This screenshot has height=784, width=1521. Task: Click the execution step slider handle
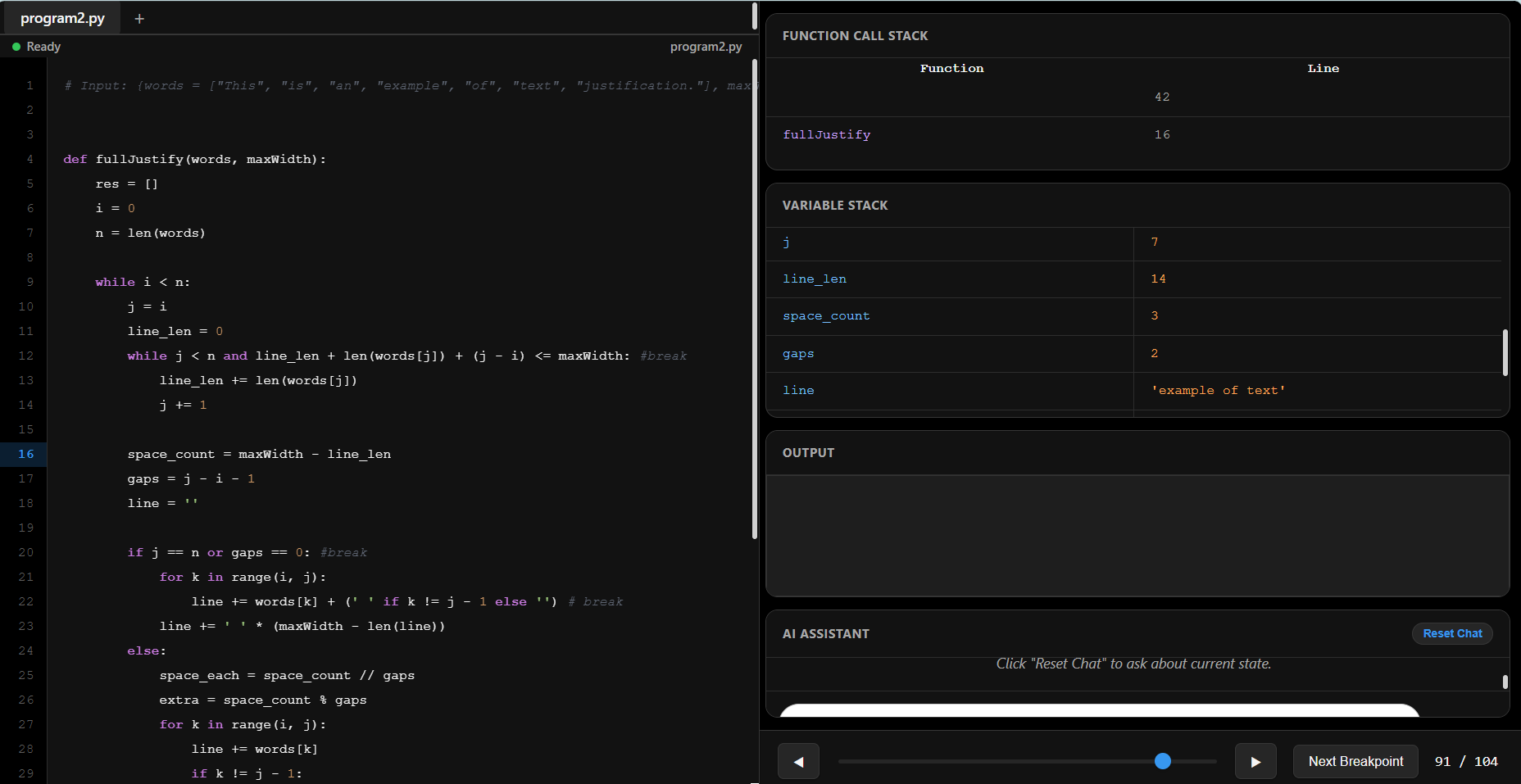click(x=1162, y=761)
